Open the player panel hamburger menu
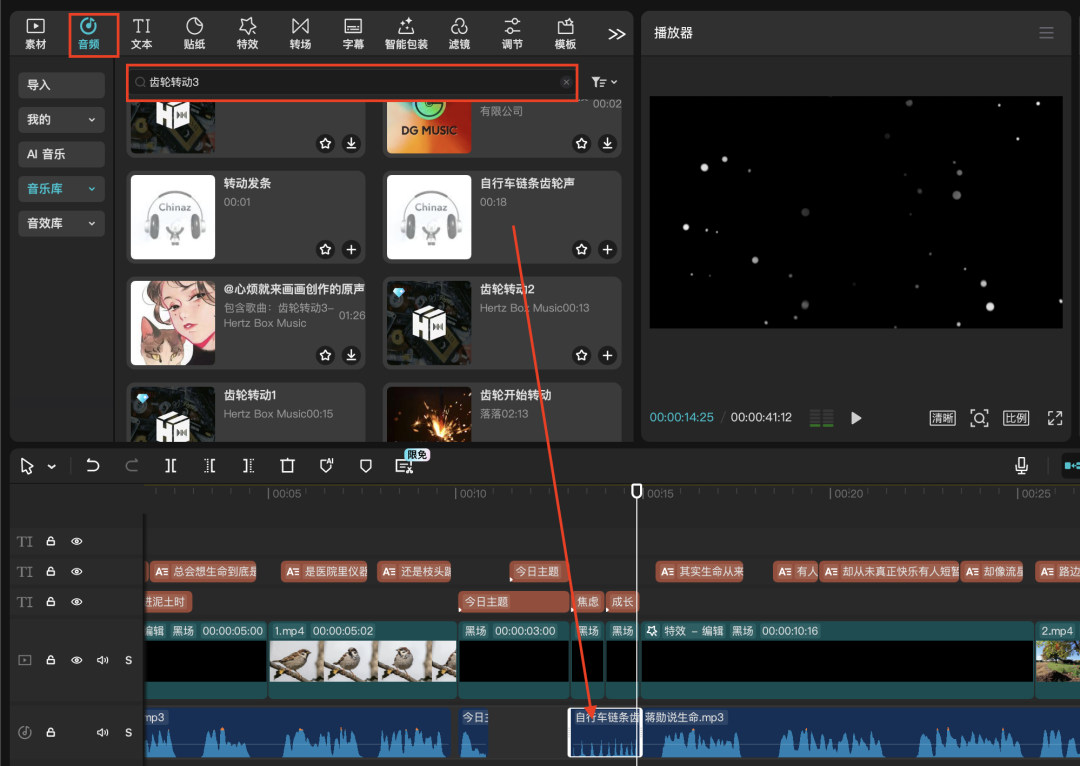The image size is (1080, 766). (x=1046, y=33)
